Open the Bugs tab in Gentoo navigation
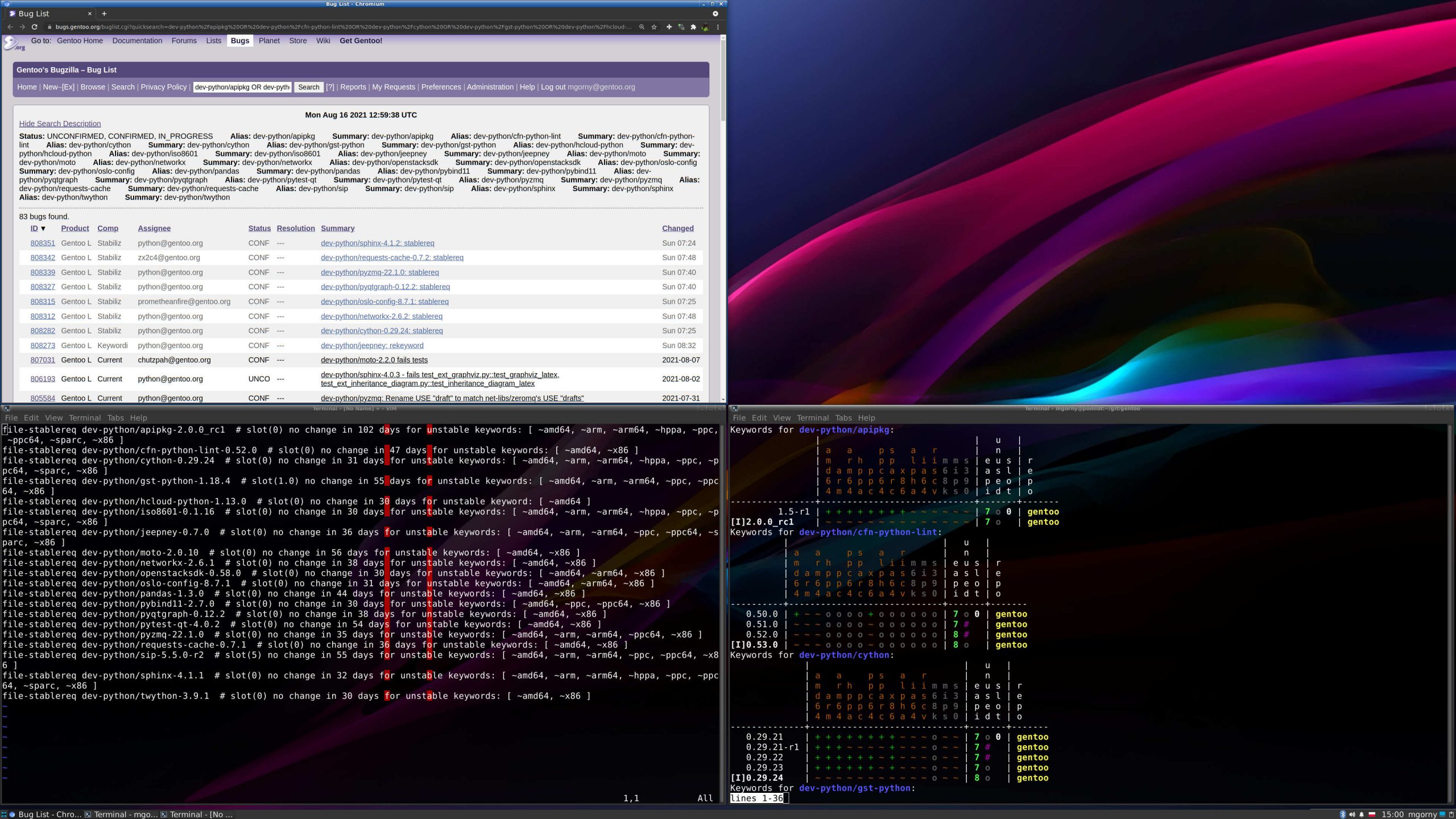This screenshot has height=819, width=1456. pos(240,40)
